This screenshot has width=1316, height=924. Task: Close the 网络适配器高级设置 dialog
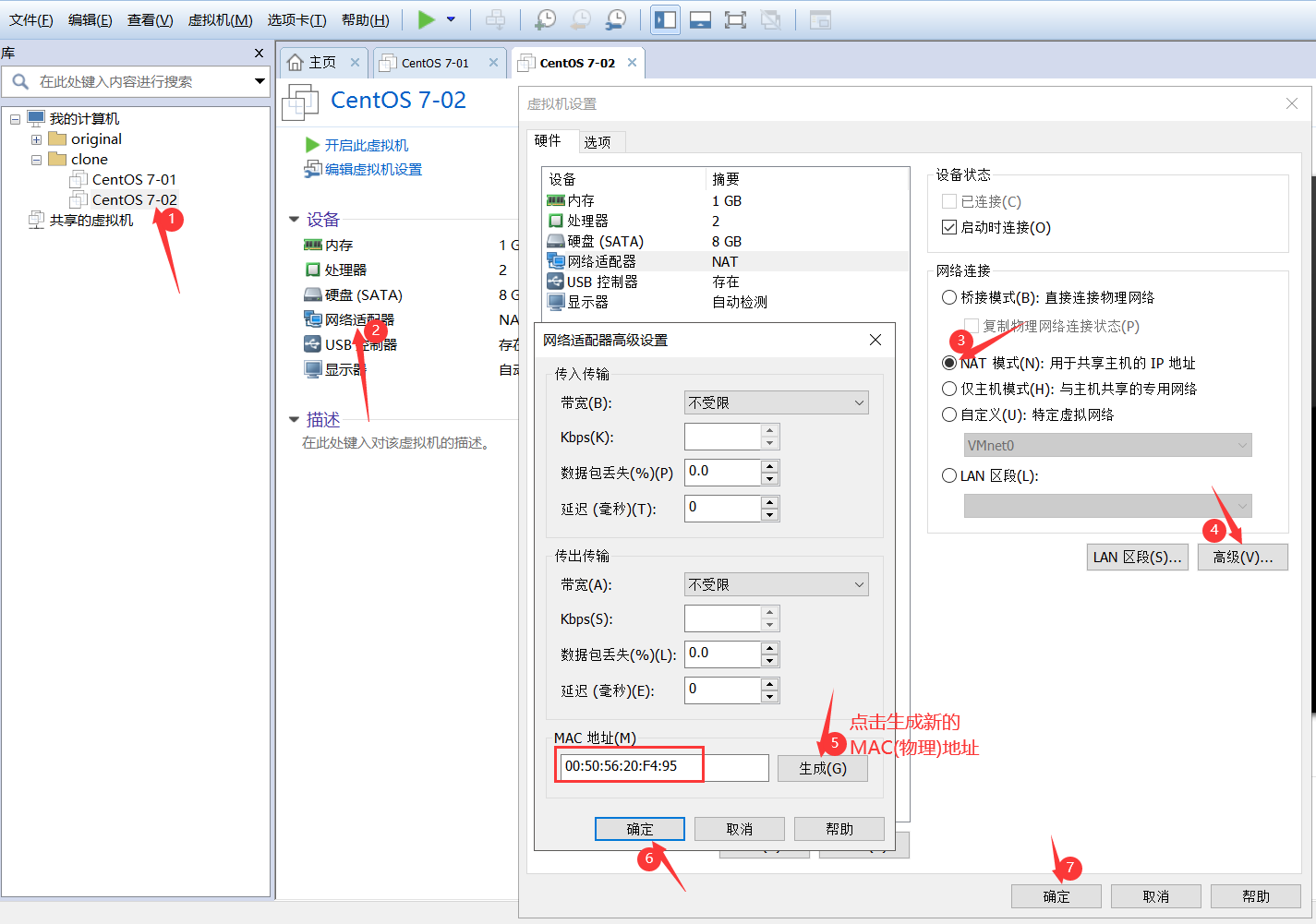tap(875, 340)
